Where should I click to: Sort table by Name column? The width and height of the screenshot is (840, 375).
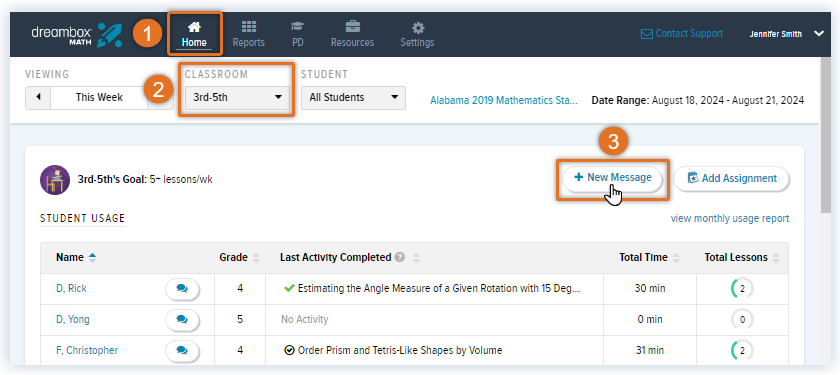coord(76,258)
